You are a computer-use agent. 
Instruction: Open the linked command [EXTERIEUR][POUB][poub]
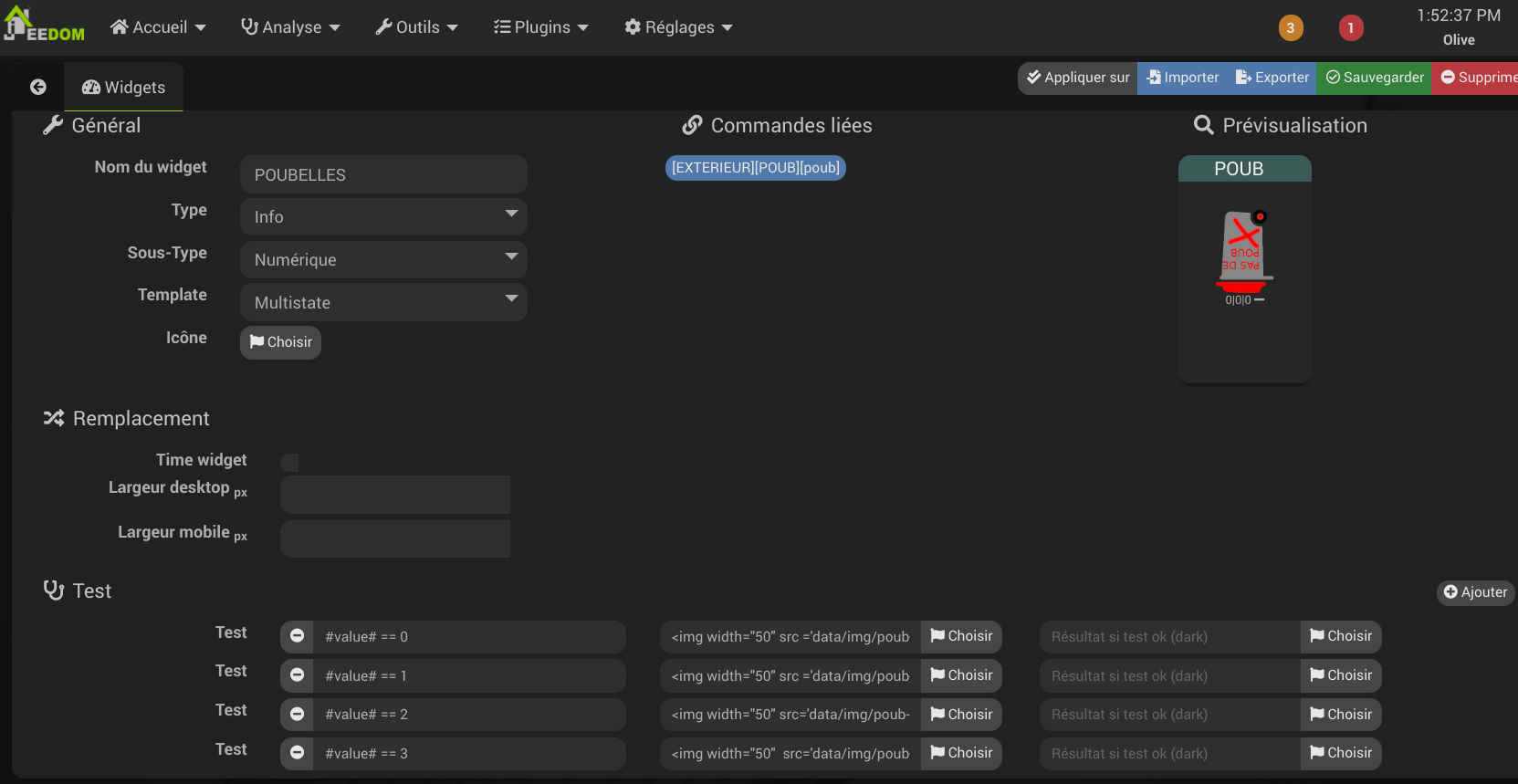pyautogui.click(x=755, y=168)
